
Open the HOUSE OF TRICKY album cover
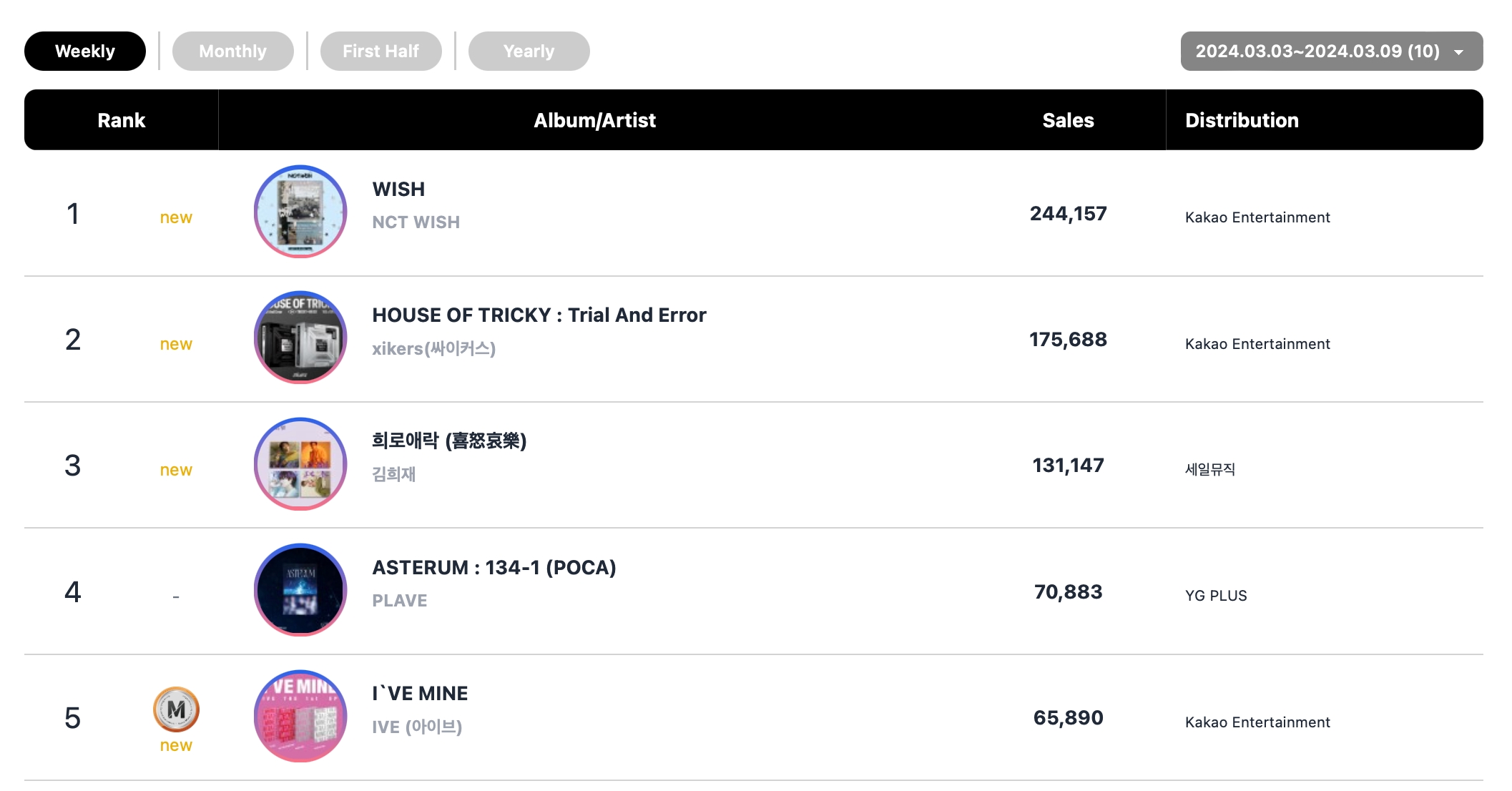[300, 338]
